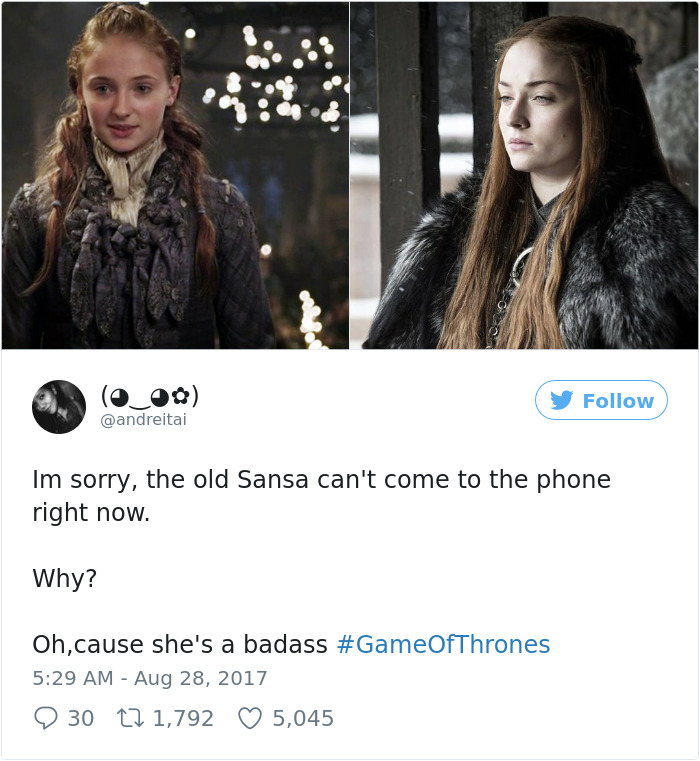Click the word "Sansa" in the tweet text

273,480
